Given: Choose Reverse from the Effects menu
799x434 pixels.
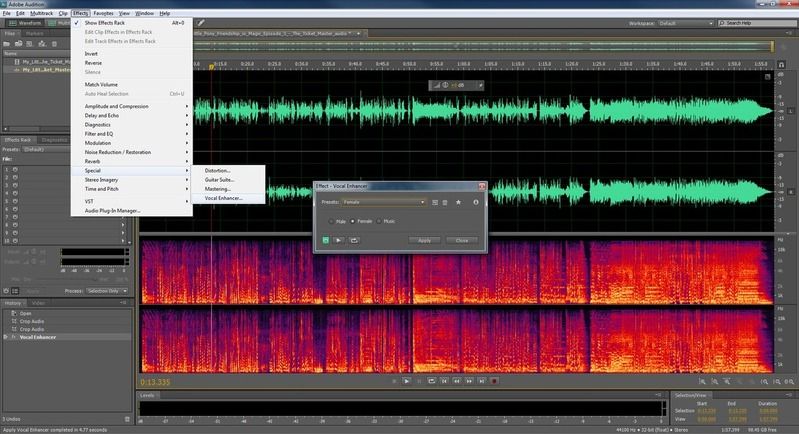Looking at the screenshot, I should pyautogui.click(x=131, y=63).
